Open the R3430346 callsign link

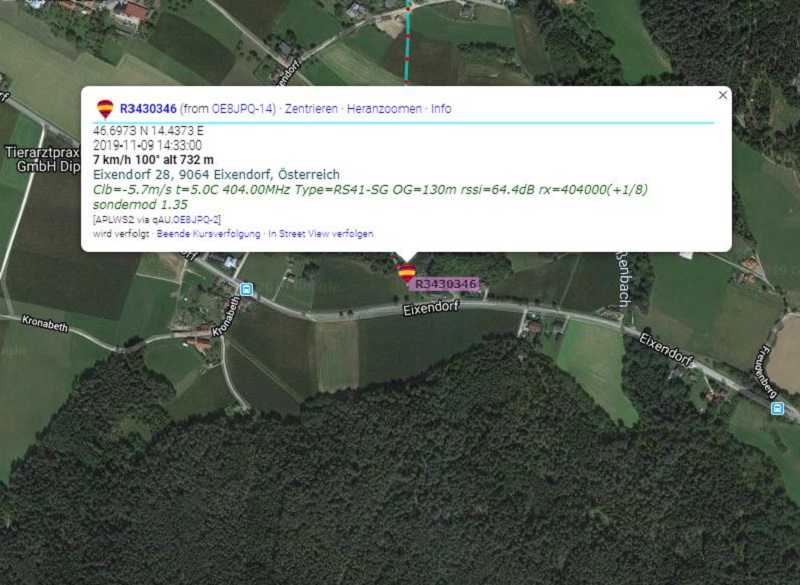[x=148, y=109]
